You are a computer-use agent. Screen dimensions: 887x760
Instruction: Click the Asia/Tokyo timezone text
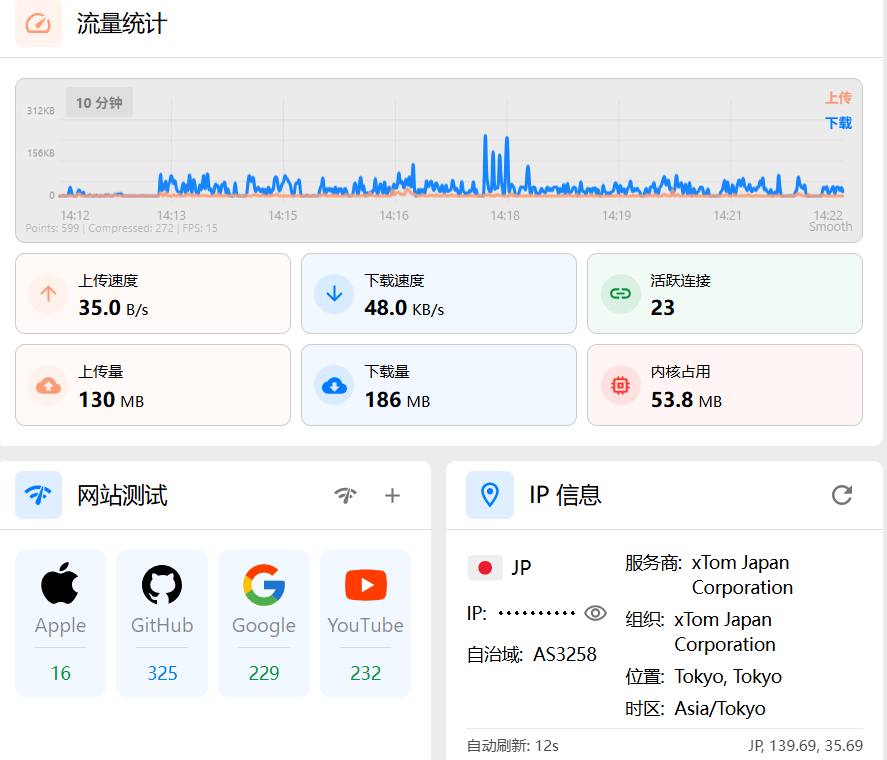coord(720,709)
